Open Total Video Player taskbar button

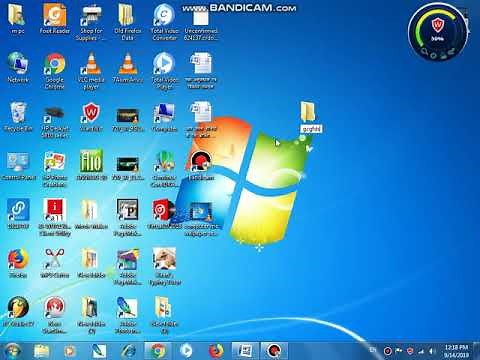pos(186,351)
